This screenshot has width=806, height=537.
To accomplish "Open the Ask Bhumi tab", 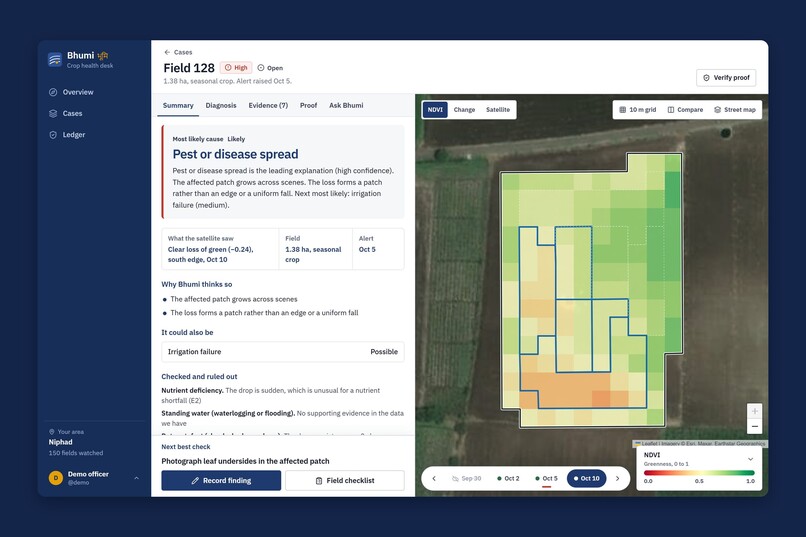I will pos(346,105).
